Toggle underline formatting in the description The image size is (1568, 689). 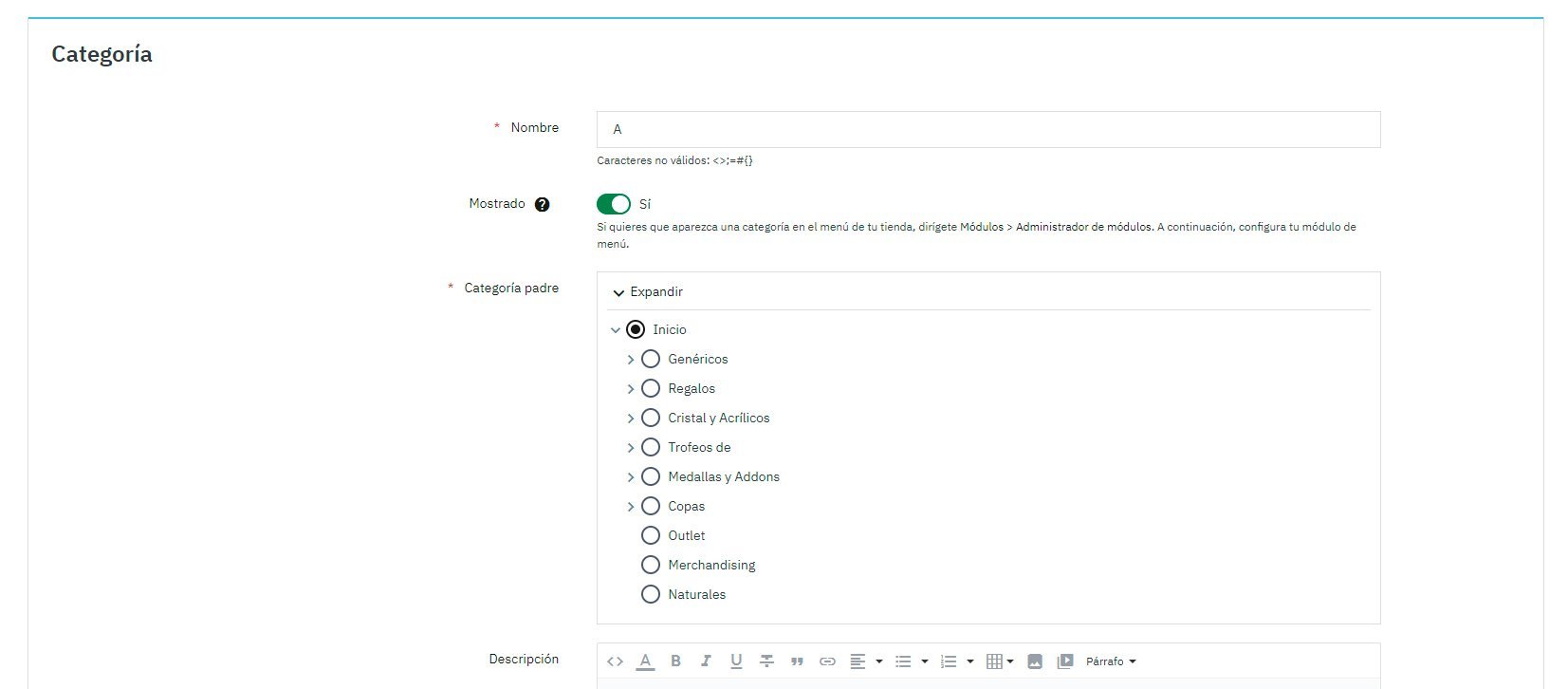(736, 661)
